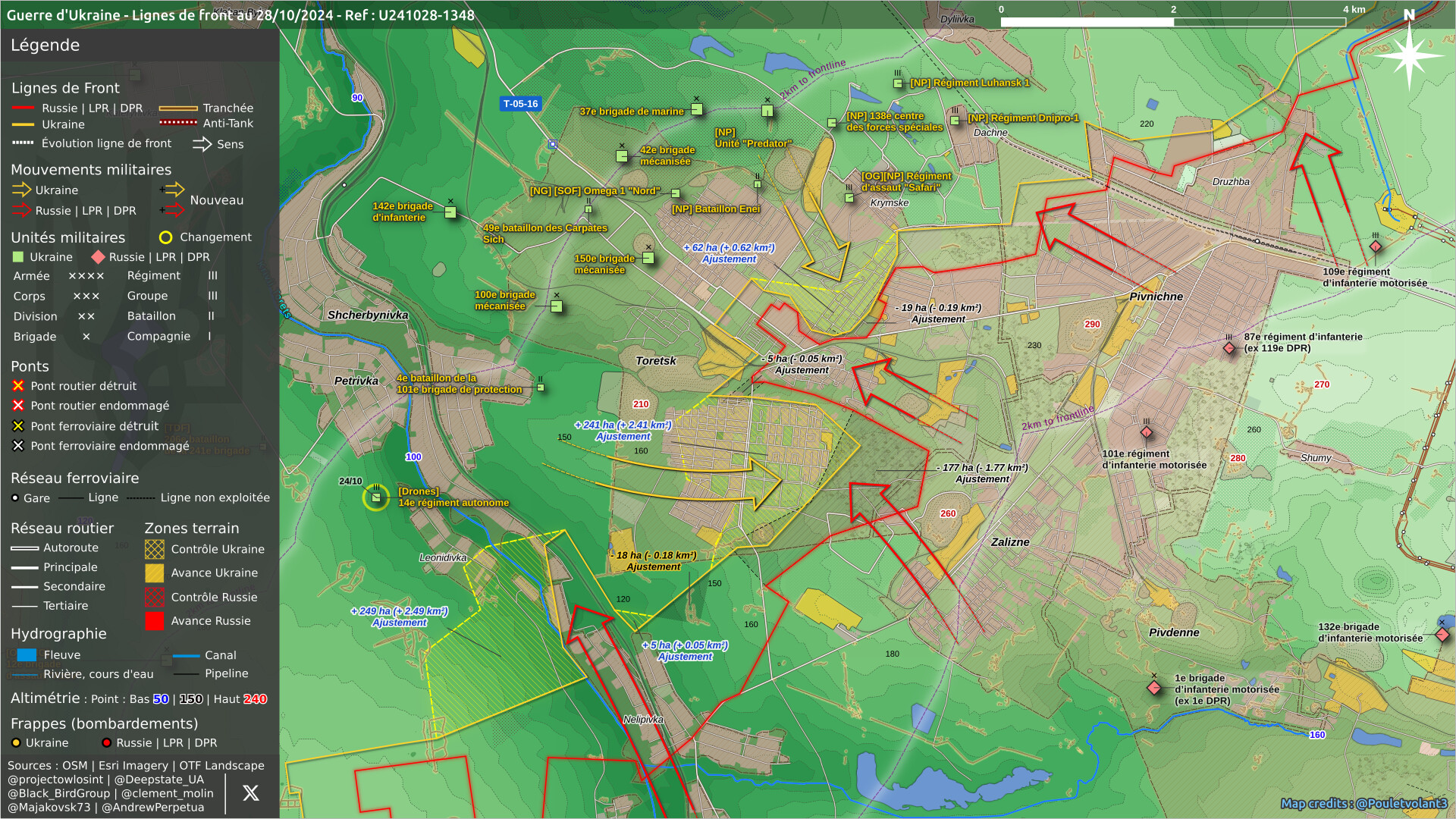The image size is (1456, 819).
Task: Click the scale bar at top
Action: pyautogui.click(x=1172, y=22)
